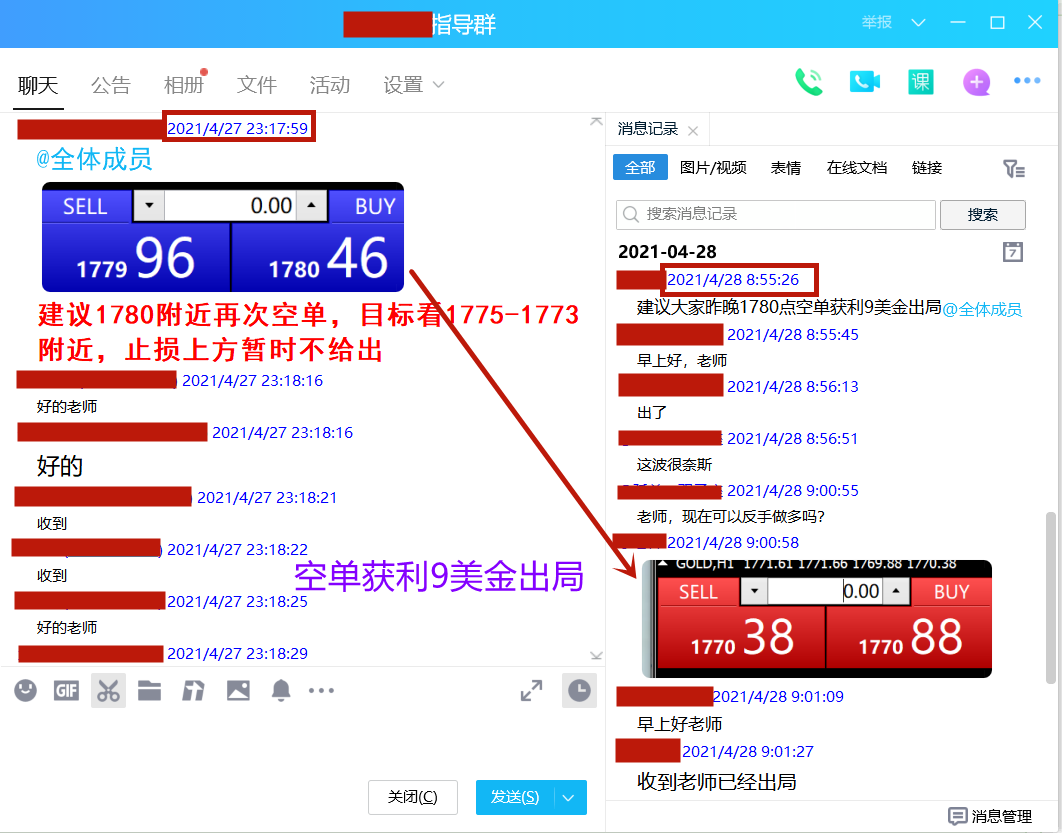The width and height of the screenshot is (1062, 833).
Task: Filter records by 表情
Action: point(786,167)
